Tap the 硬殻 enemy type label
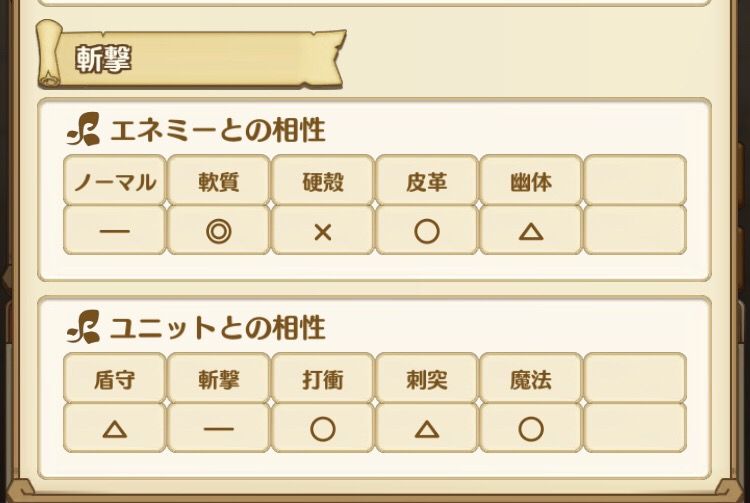Viewport: 750px width, 503px height. click(x=322, y=181)
